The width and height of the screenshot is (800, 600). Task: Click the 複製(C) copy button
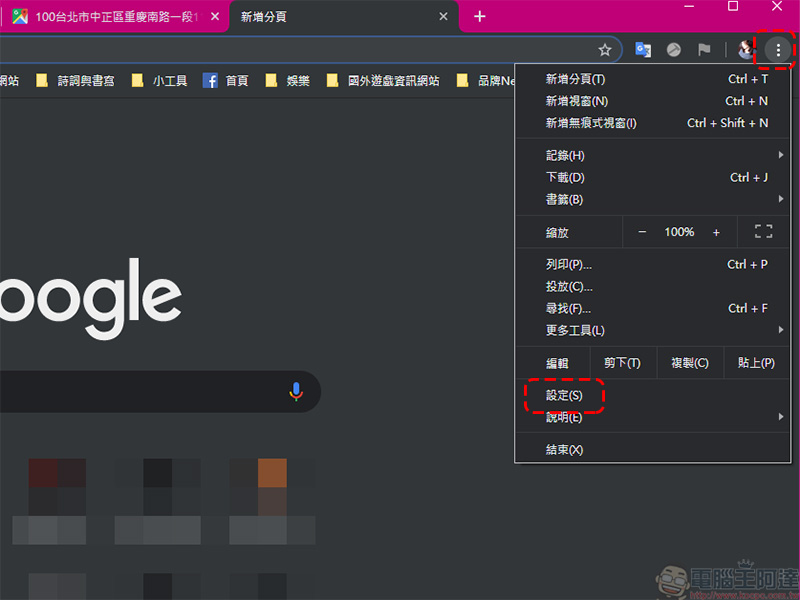[x=689, y=363]
